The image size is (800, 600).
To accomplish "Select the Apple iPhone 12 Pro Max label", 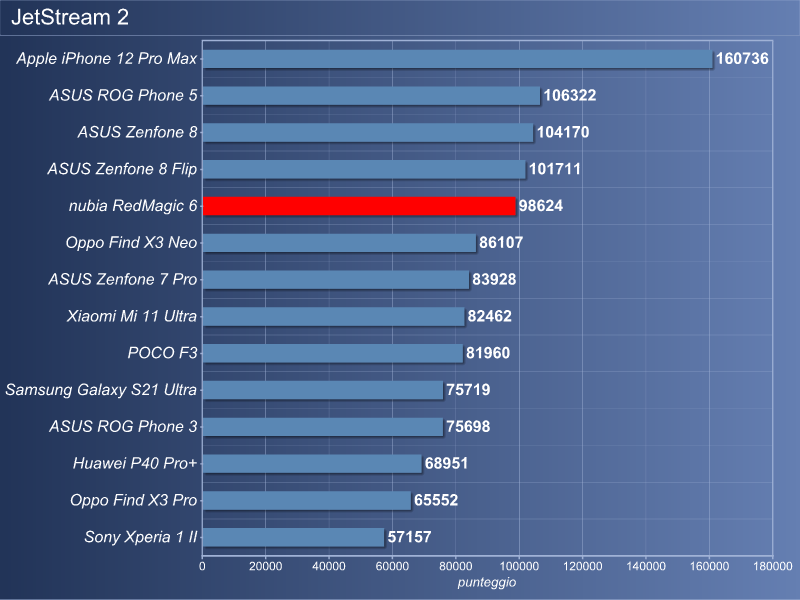I will pyautogui.click(x=107, y=59).
